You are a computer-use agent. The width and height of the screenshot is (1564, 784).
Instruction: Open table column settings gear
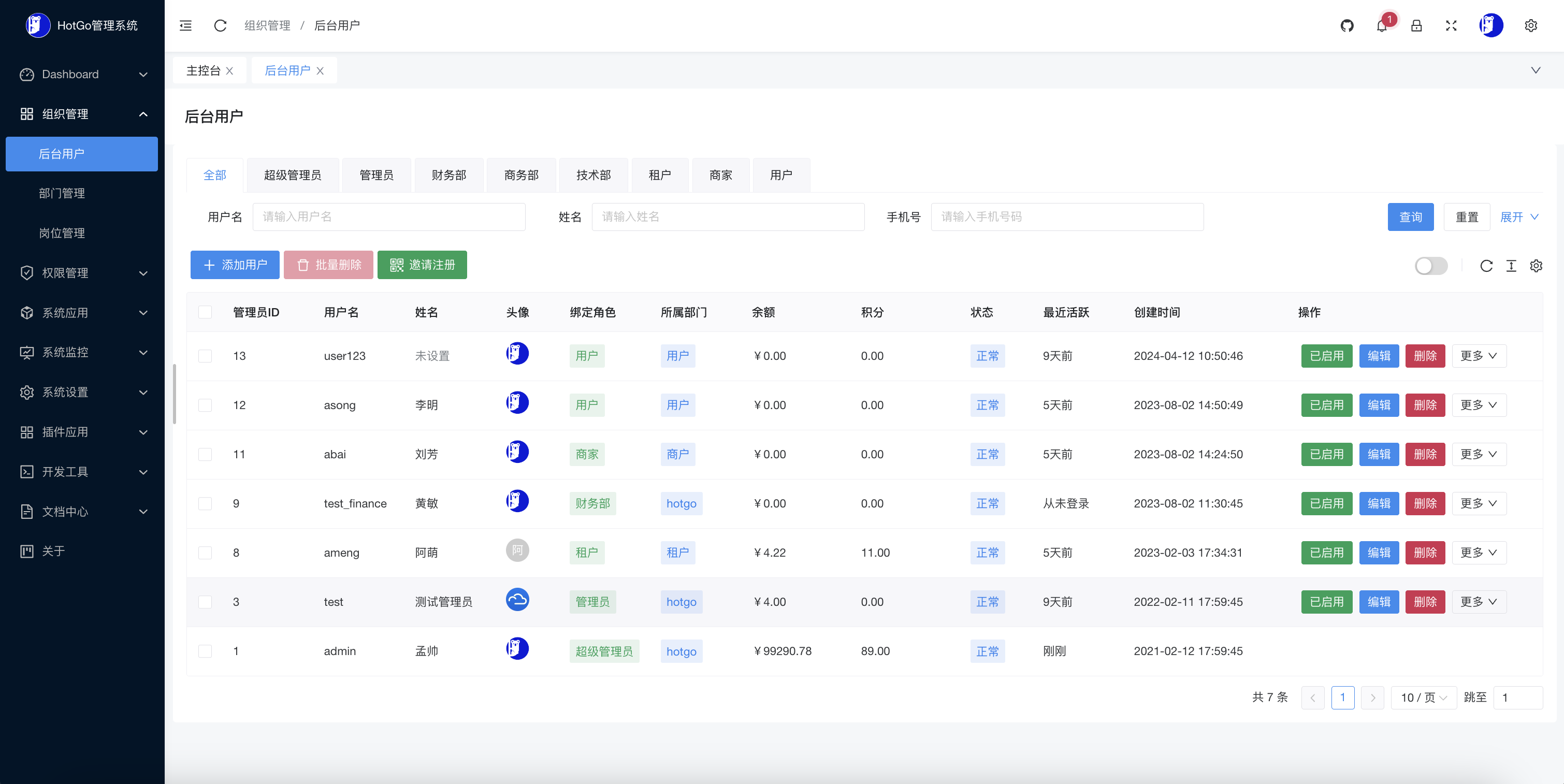pos(1536,266)
